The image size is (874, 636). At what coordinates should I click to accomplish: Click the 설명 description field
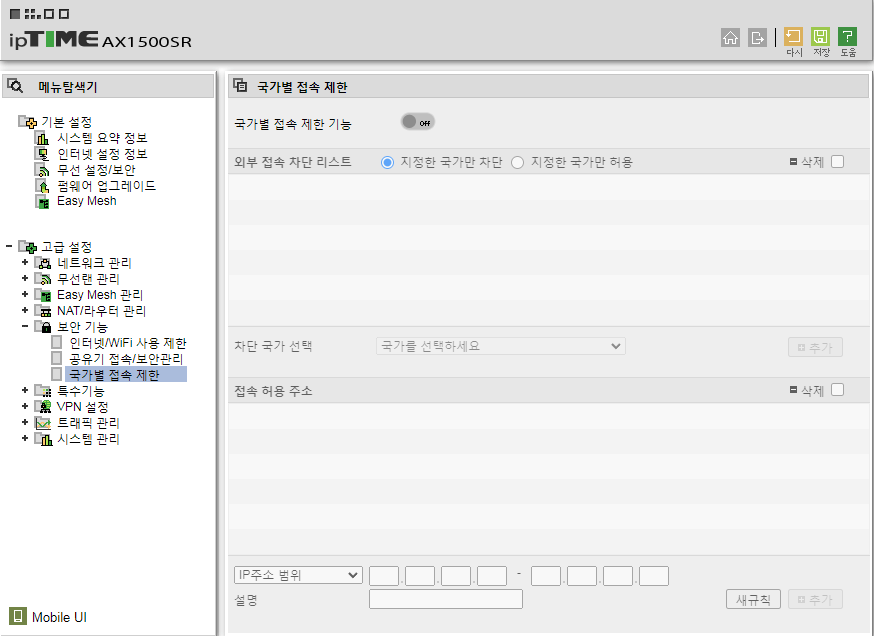click(x=446, y=599)
